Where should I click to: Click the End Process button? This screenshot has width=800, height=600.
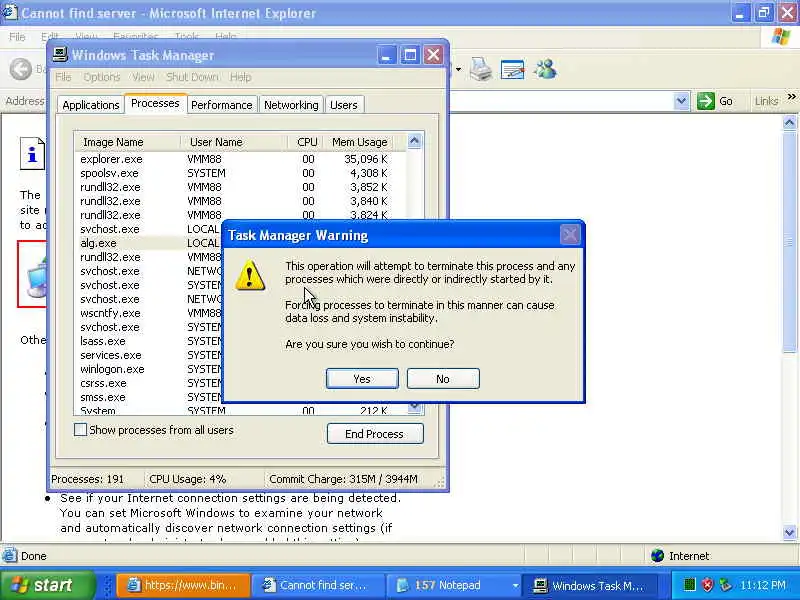[x=374, y=434]
